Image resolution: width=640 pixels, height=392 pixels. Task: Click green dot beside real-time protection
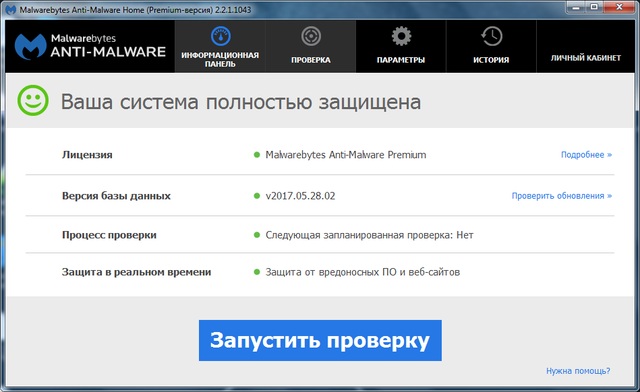[x=257, y=272]
